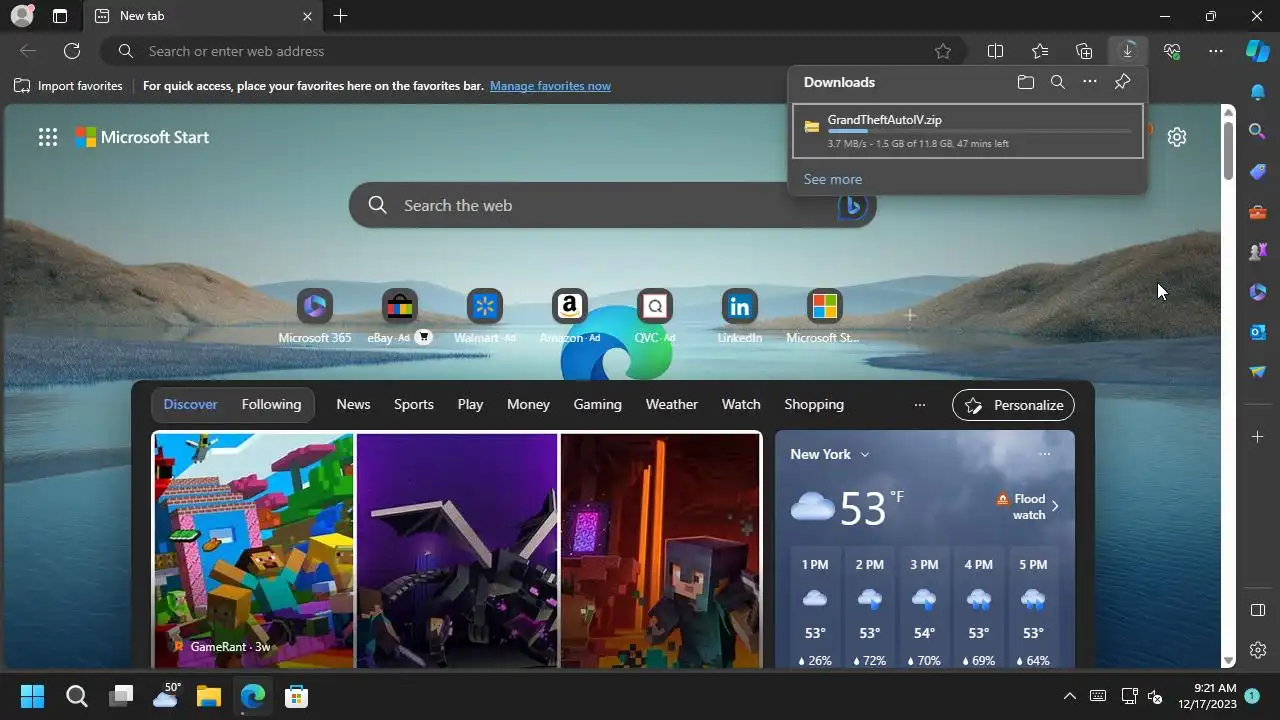The width and height of the screenshot is (1280, 720).
Task: Open sidebar Tools briefcase icon
Action: (x=1258, y=212)
